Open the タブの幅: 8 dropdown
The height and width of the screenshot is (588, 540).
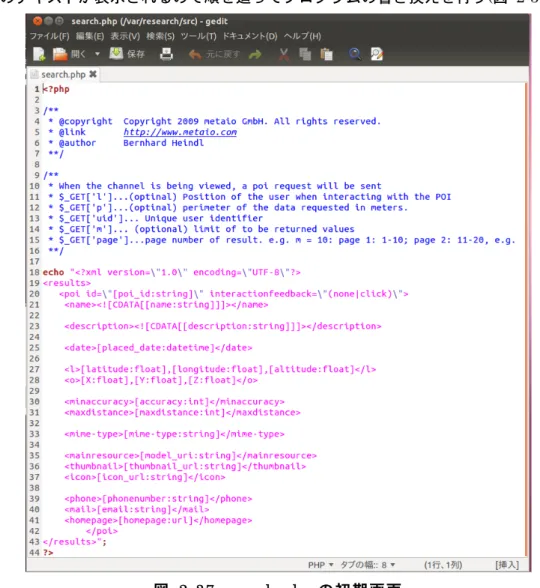[x=368, y=565]
